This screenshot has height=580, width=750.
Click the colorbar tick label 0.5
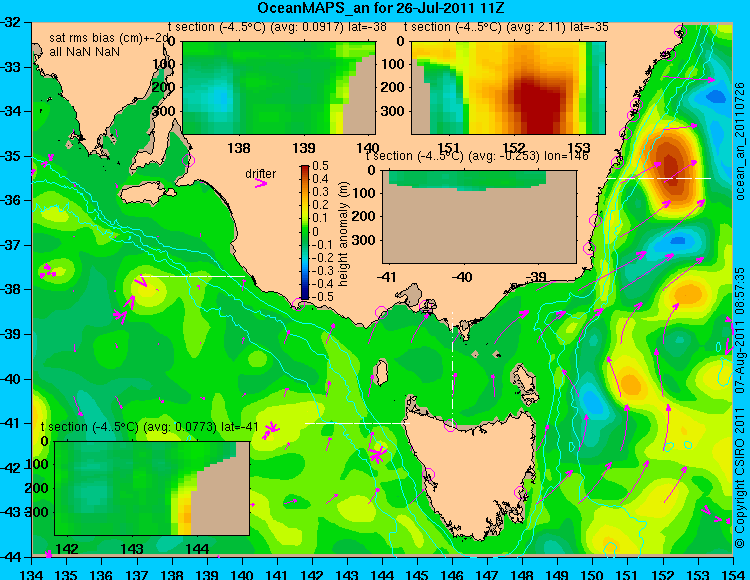click(x=321, y=166)
